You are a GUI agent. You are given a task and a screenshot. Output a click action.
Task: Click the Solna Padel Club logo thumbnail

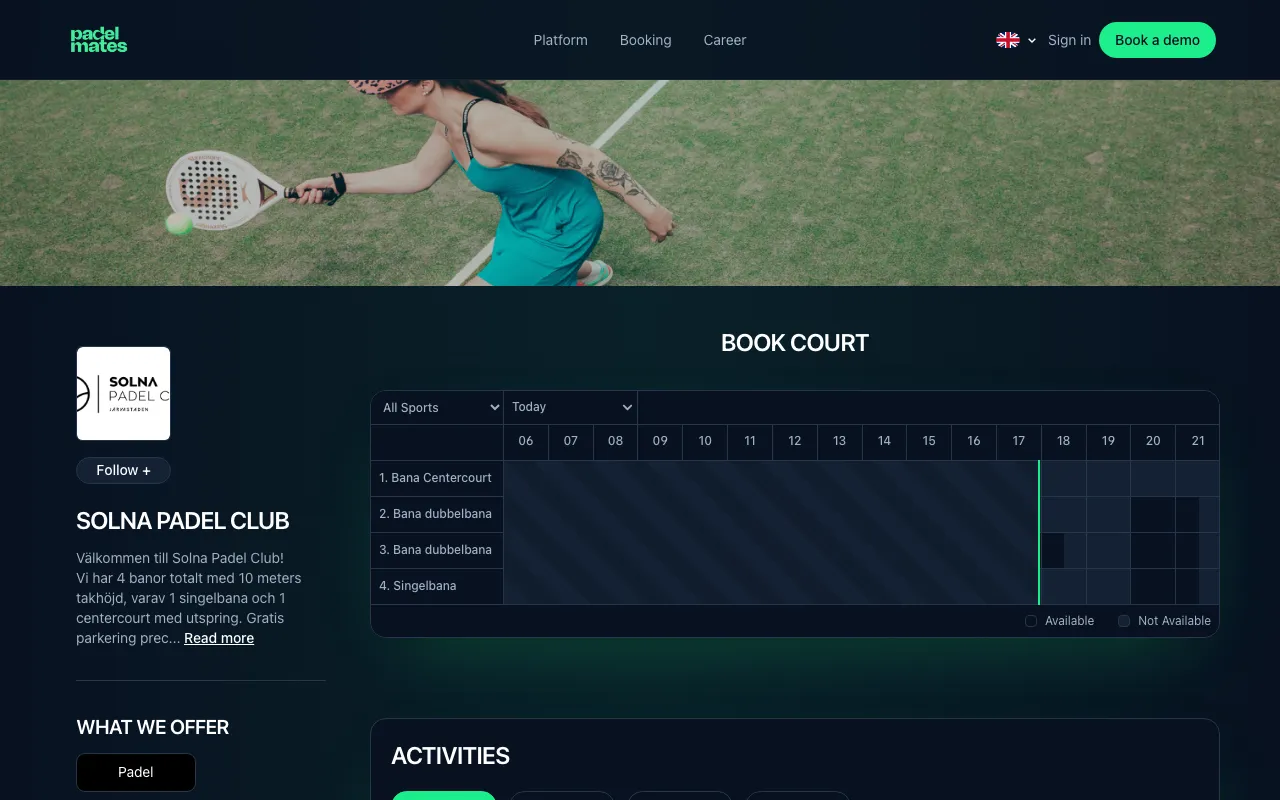click(x=124, y=394)
